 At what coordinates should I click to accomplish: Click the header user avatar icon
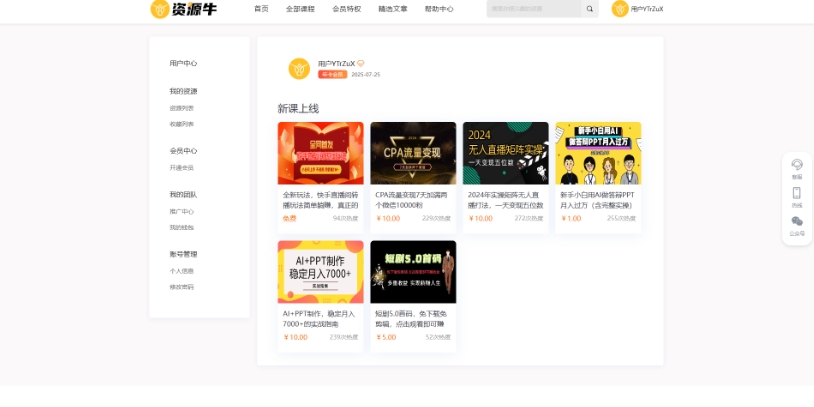620,9
